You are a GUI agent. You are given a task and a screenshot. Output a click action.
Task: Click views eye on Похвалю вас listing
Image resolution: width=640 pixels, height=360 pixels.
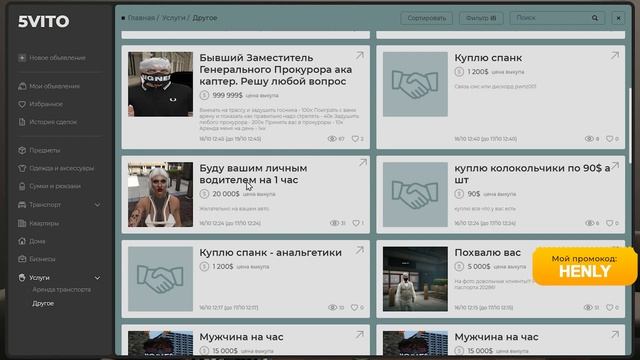click(588, 307)
